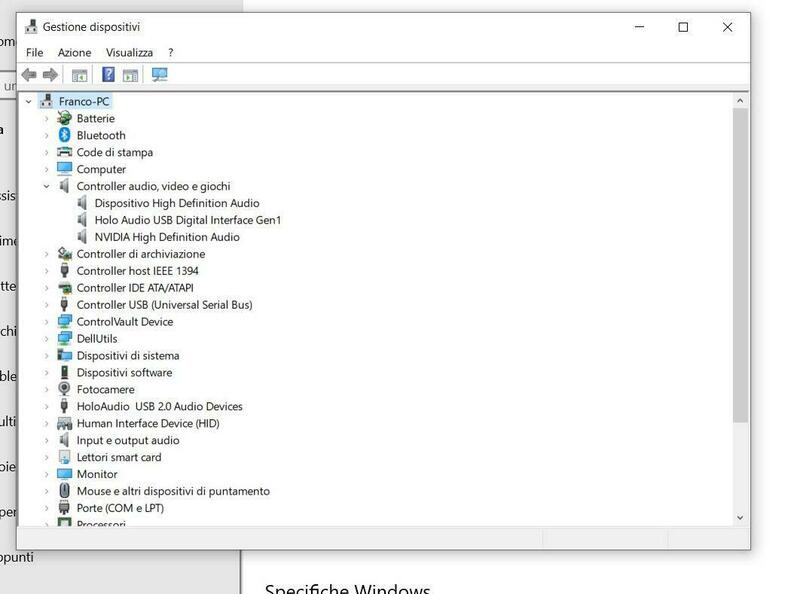Minimize the Gestione dispositivi window
Screen dimensions: 800x594
click(x=639, y=27)
